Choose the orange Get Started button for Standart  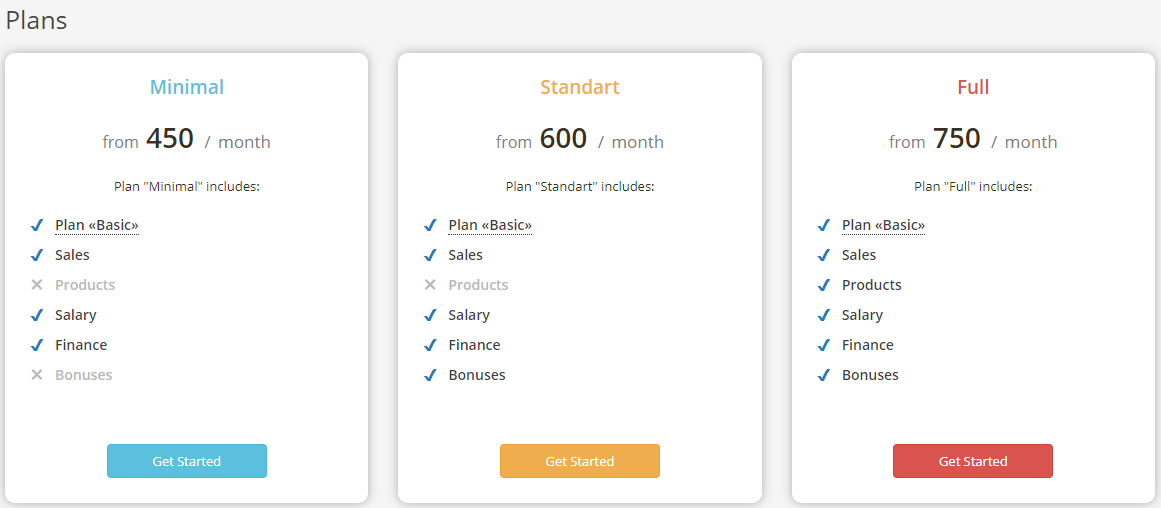pyautogui.click(x=580, y=461)
